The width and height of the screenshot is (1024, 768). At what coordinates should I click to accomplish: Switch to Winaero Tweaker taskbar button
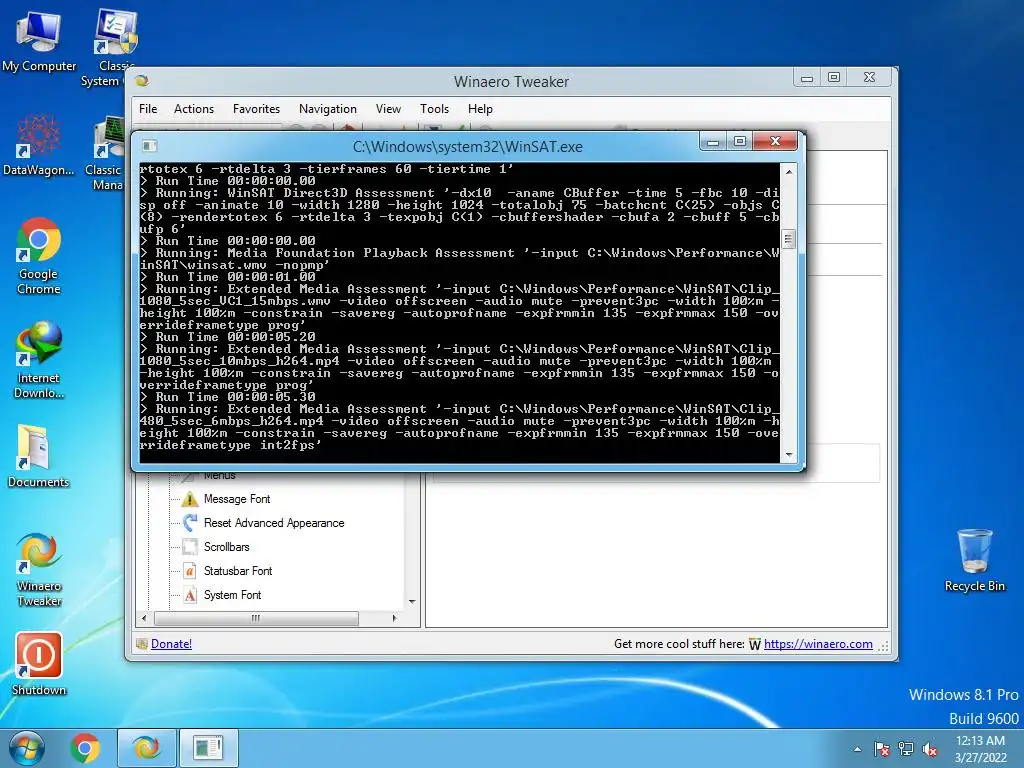pyautogui.click(x=146, y=748)
